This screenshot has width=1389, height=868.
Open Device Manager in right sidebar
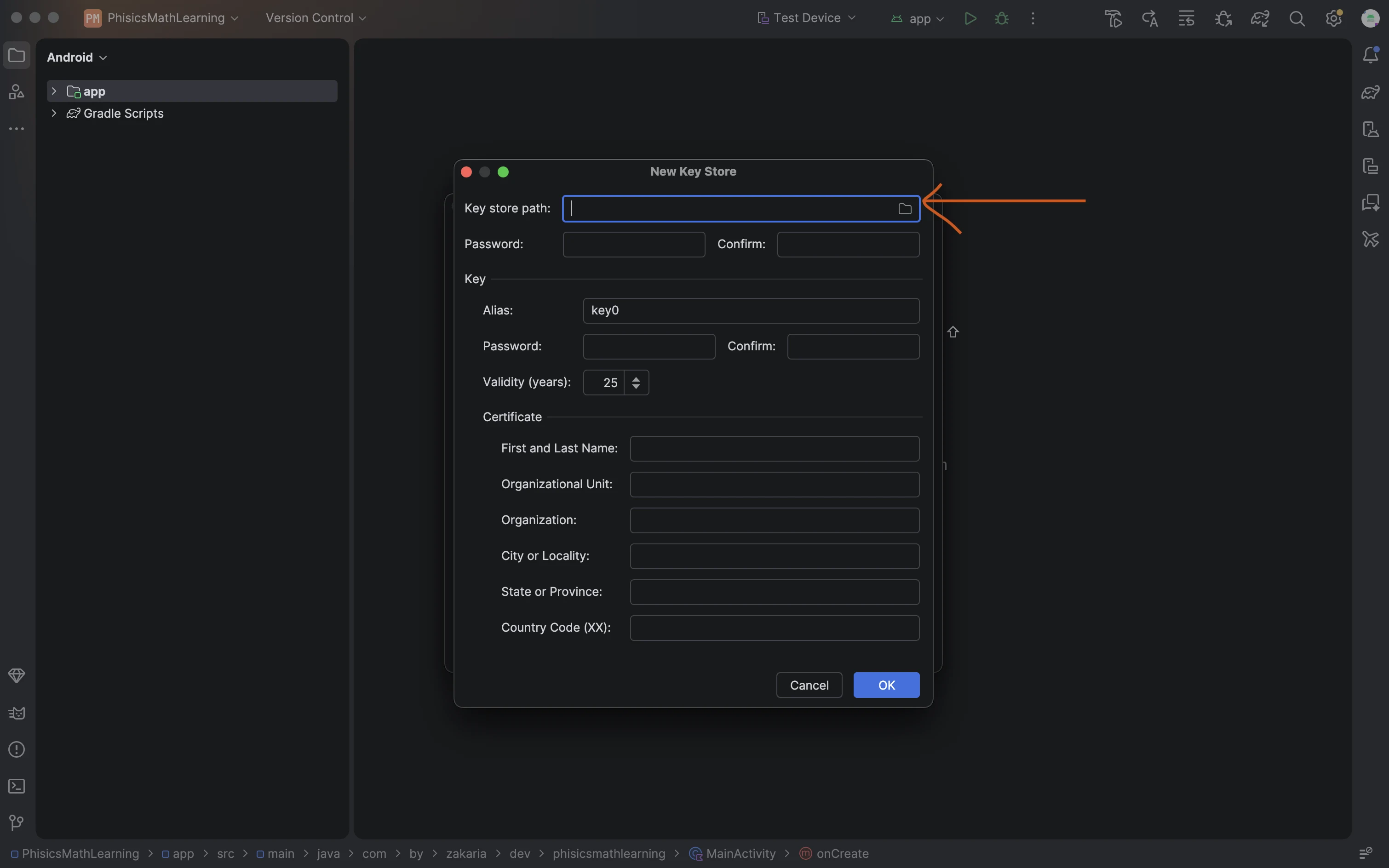tap(1371, 129)
